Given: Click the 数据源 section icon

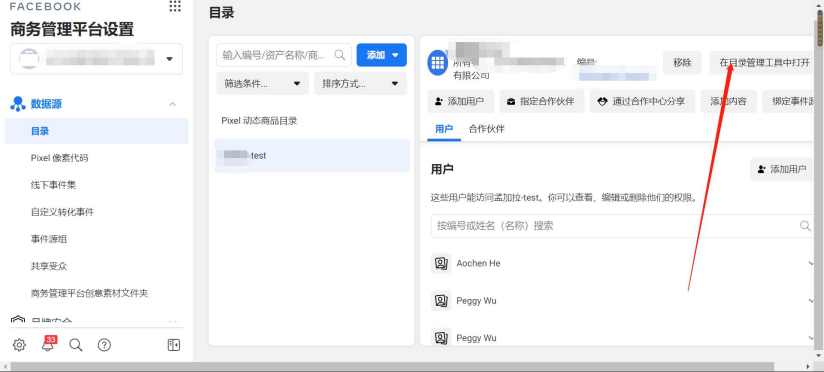Looking at the screenshot, I should point(18,104).
